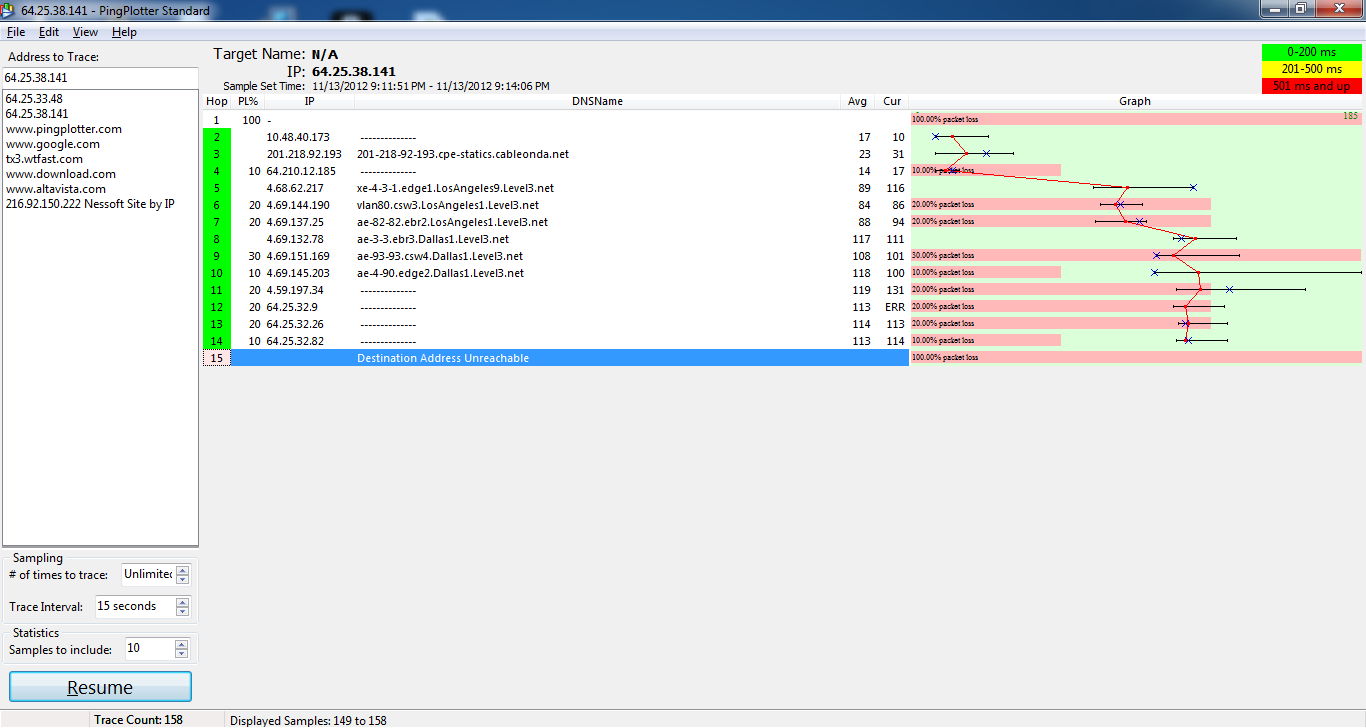Click the Address to Trace input field
Screen dimensions: 1366x728
[x=100, y=77]
